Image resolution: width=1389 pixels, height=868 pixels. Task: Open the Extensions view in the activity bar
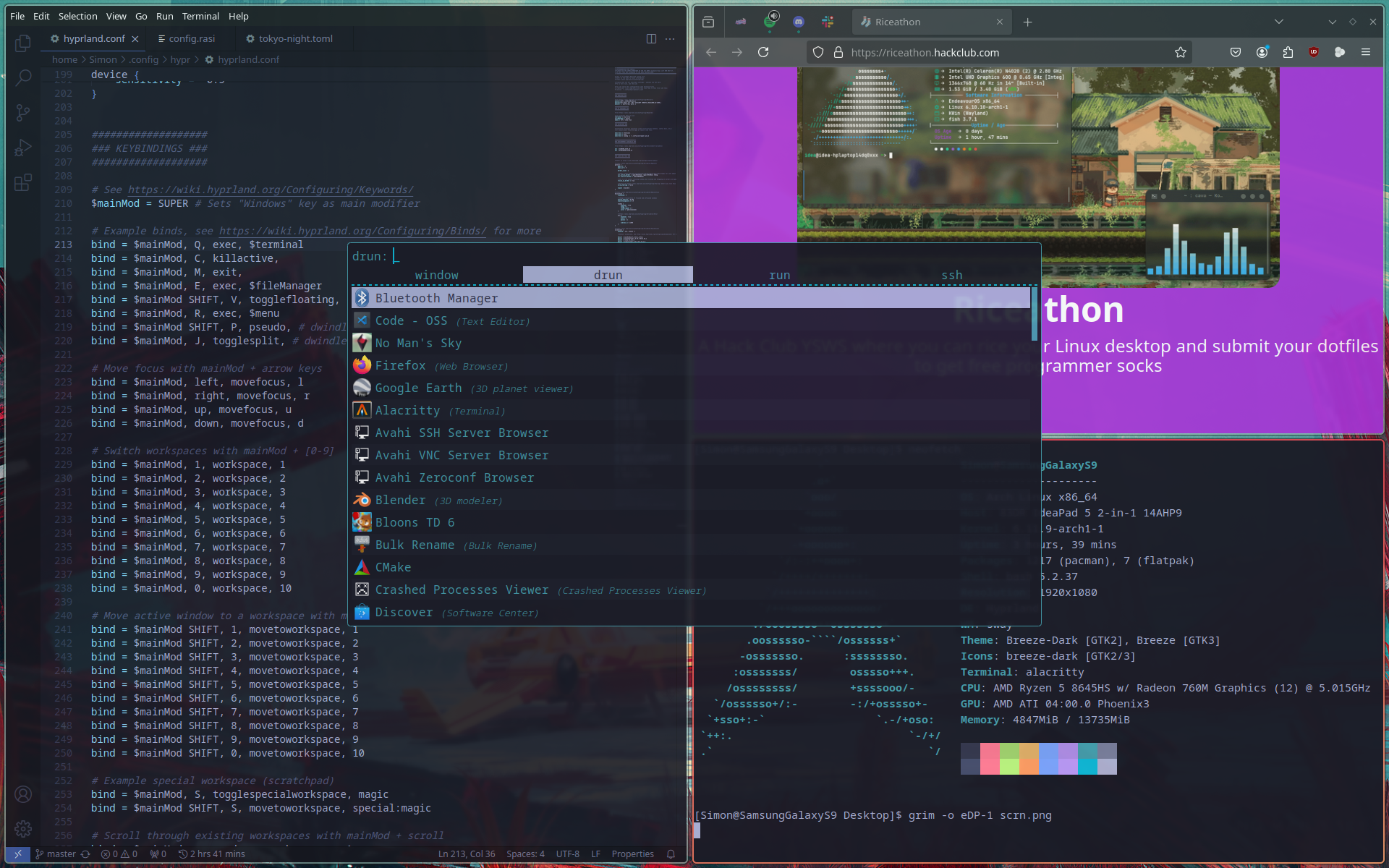tap(23, 182)
